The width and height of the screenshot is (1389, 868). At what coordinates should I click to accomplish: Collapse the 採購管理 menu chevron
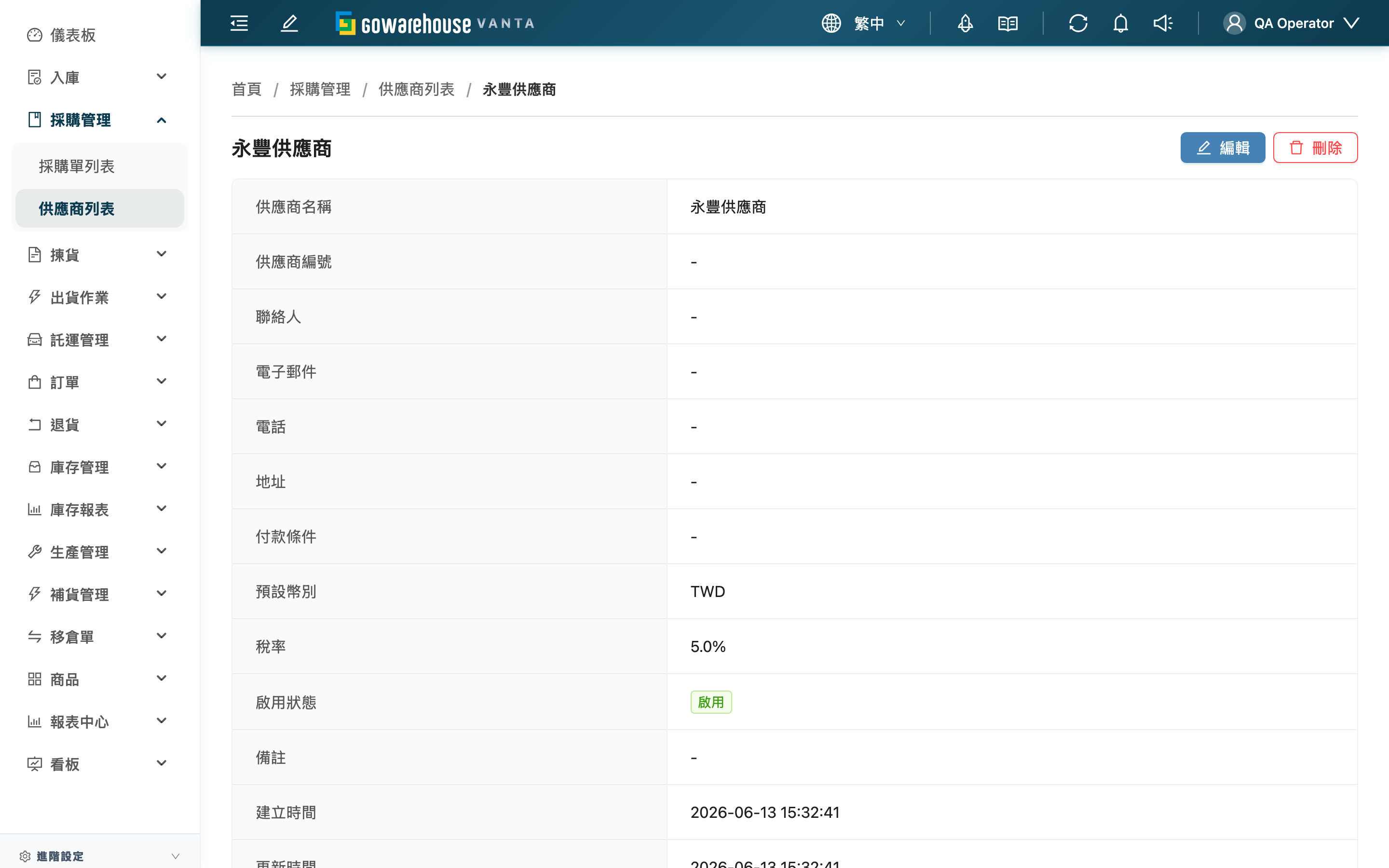pyautogui.click(x=162, y=120)
